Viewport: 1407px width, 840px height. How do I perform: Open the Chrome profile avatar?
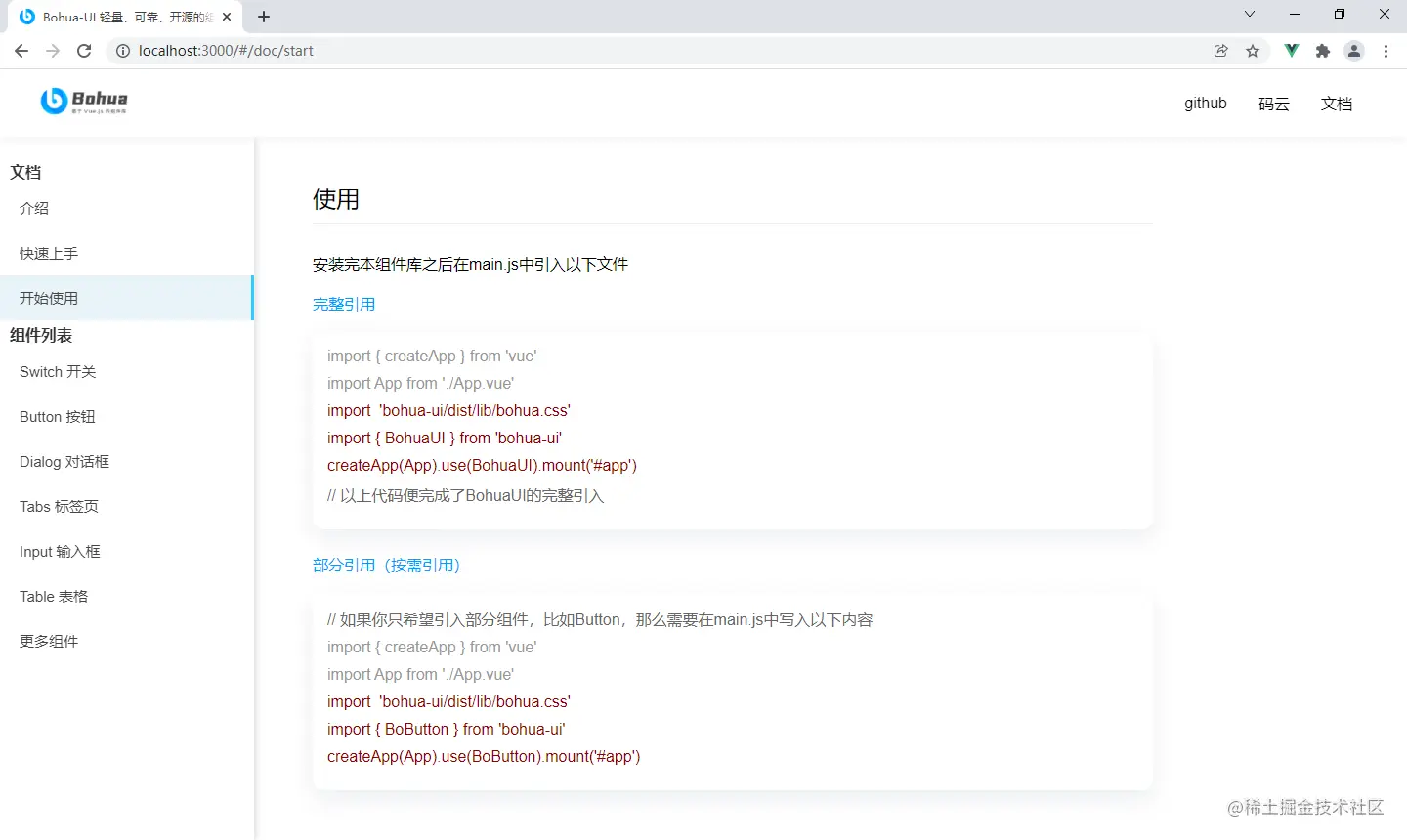(1354, 51)
